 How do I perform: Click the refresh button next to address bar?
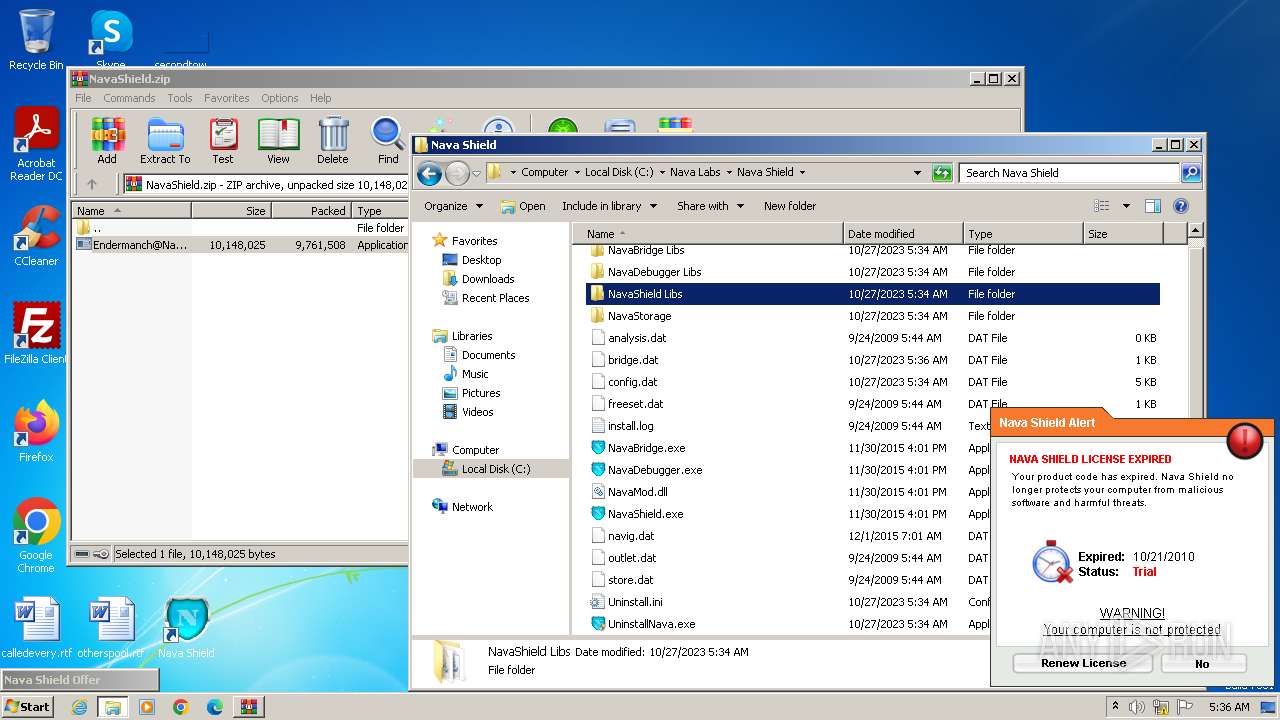pyautogui.click(x=941, y=173)
